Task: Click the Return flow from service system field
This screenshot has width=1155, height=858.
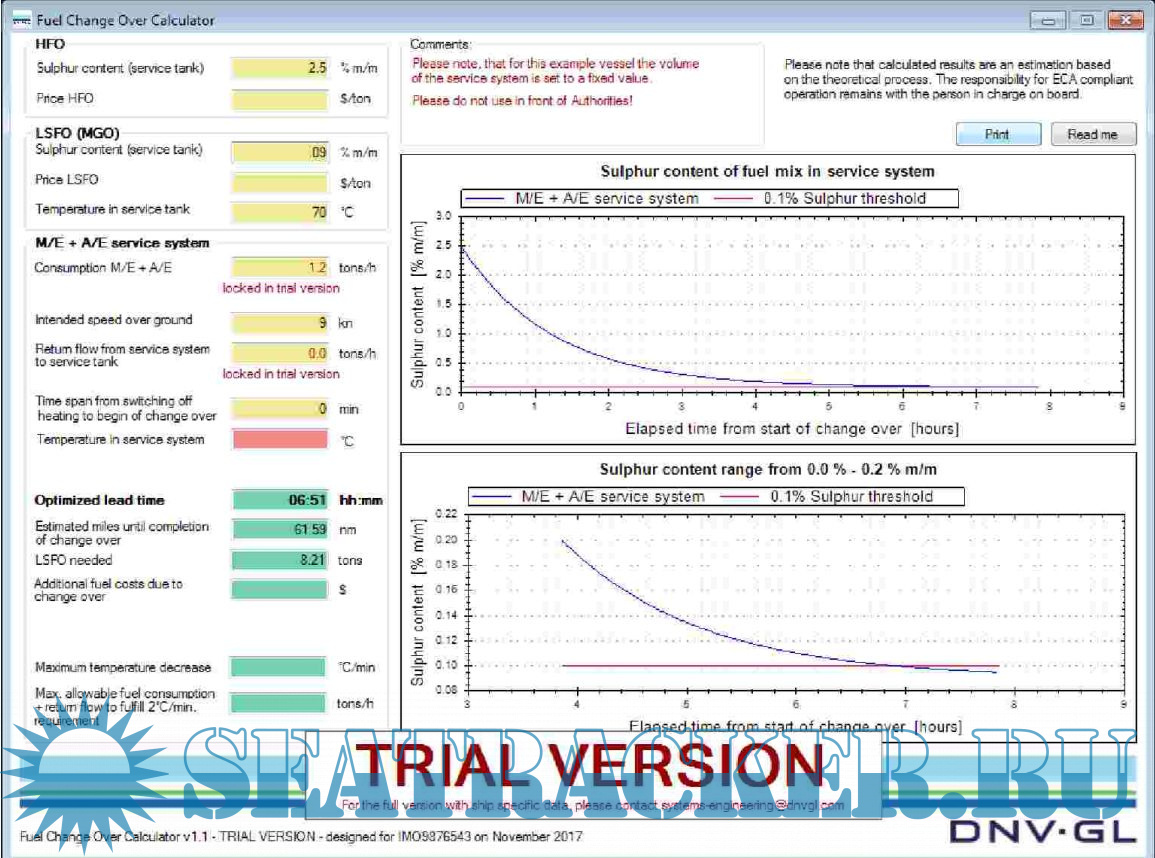Action: (x=279, y=353)
